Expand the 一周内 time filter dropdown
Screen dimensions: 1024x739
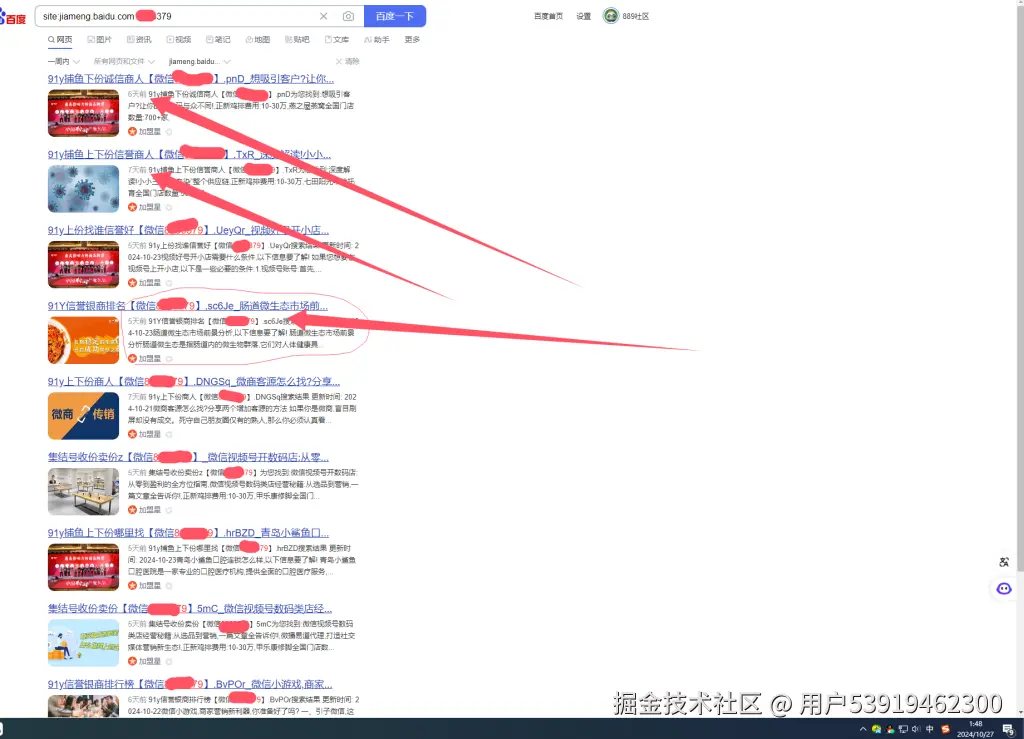(x=63, y=61)
